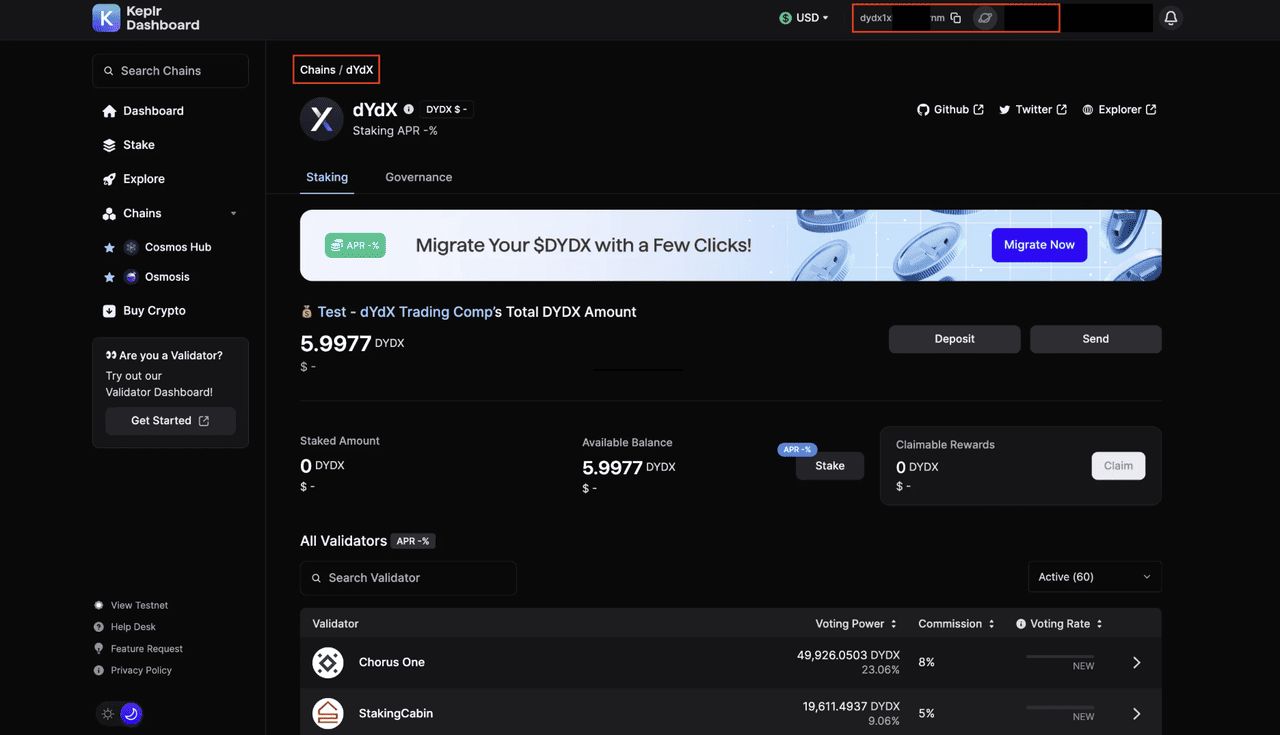Open StakingCabin details via chevron
The image size is (1280, 735).
[x=1137, y=714]
